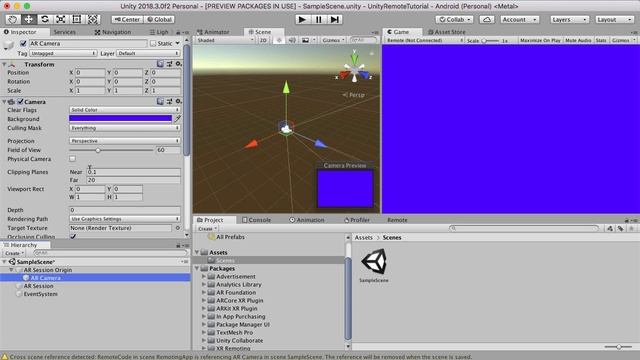The image size is (640, 360).
Task: Click the Center pivot button
Action: (x=127, y=20)
